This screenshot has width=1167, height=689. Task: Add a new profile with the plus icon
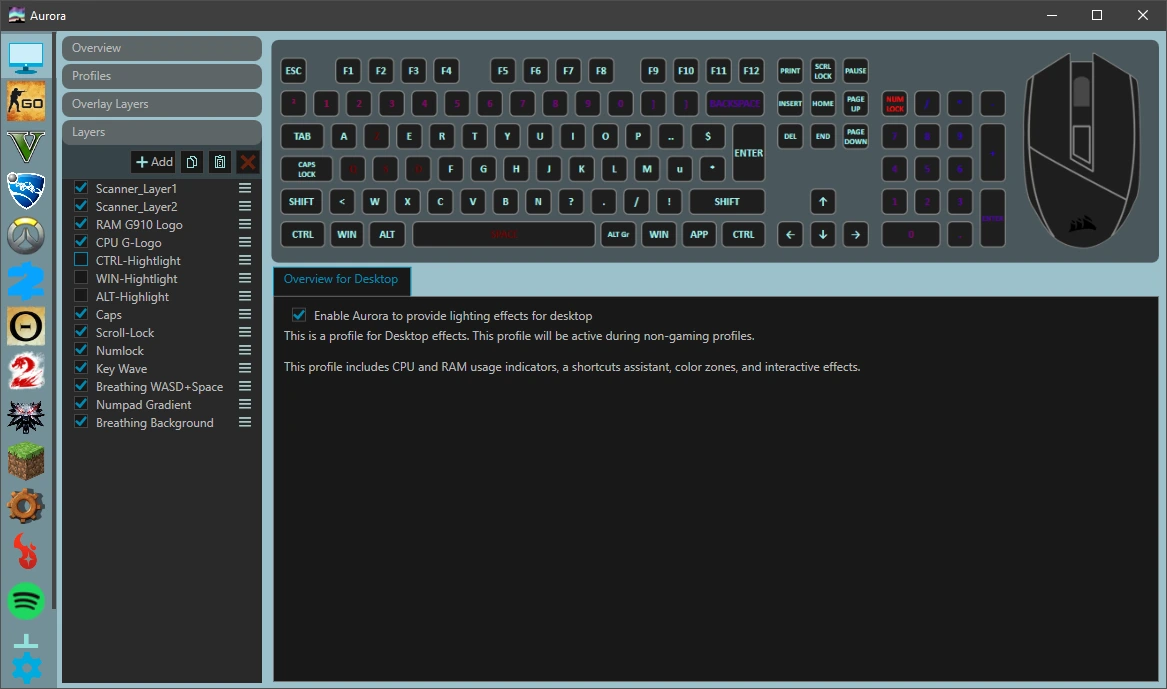pos(26,641)
